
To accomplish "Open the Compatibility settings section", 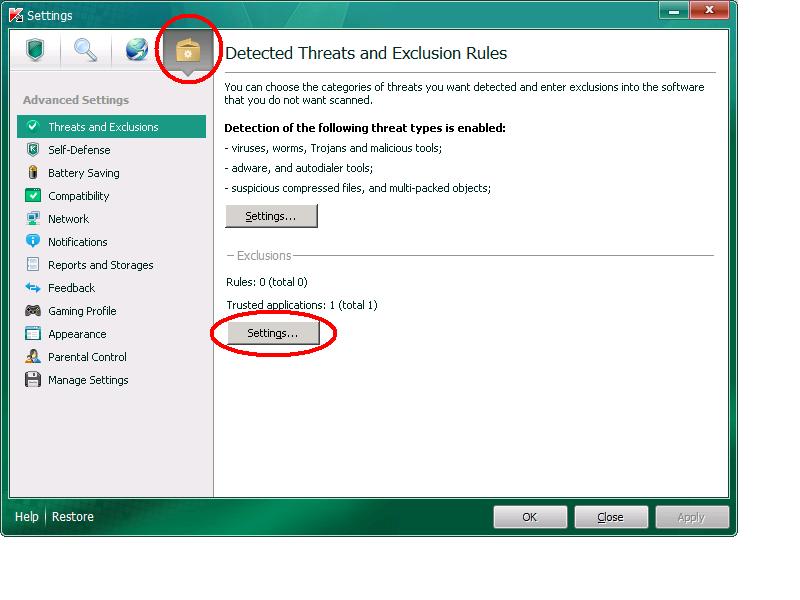I will (78, 196).
